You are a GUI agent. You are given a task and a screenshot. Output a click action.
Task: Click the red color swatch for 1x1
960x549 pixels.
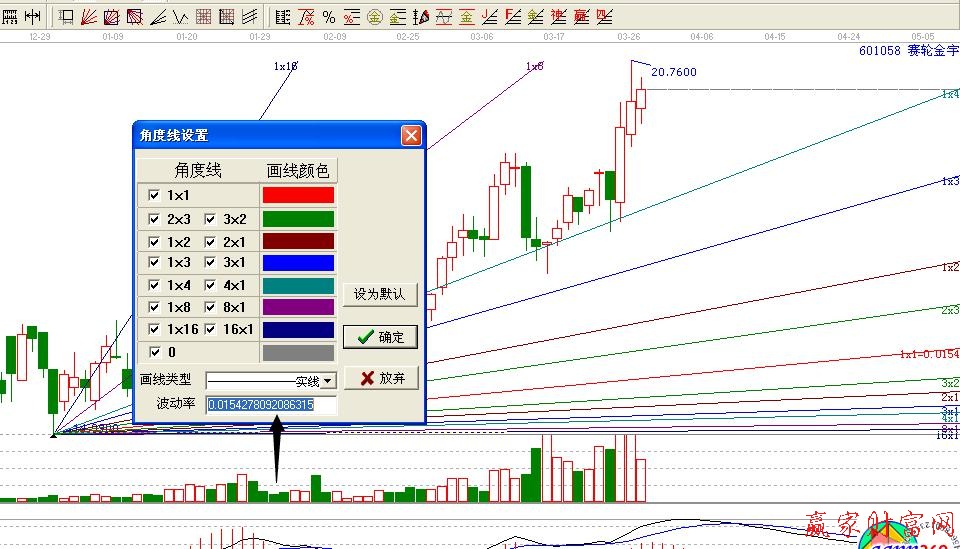[297, 195]
